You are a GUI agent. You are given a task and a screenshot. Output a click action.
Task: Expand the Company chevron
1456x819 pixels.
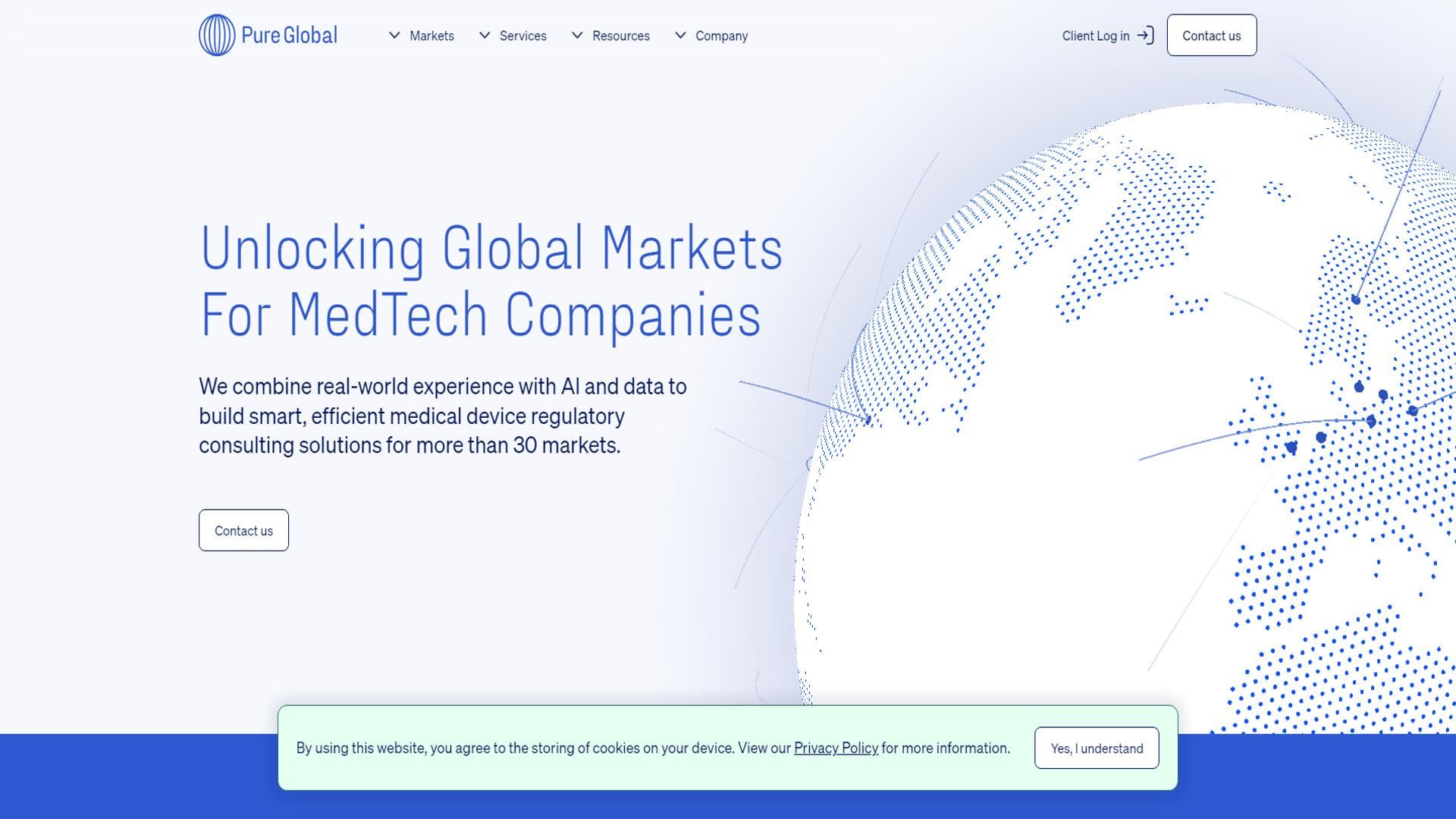pos(680,35)
